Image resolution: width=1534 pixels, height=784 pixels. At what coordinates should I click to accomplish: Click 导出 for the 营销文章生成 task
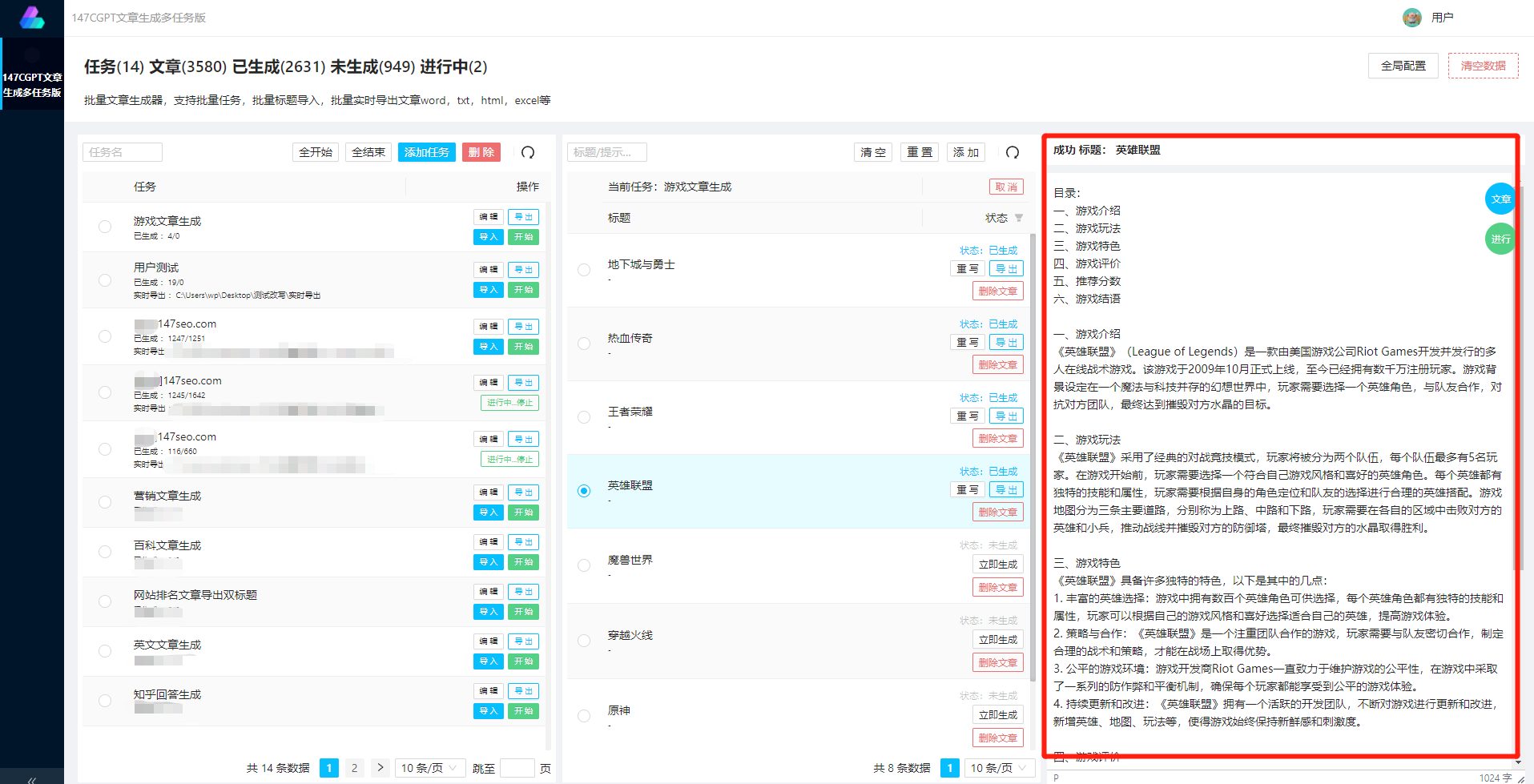523,493
